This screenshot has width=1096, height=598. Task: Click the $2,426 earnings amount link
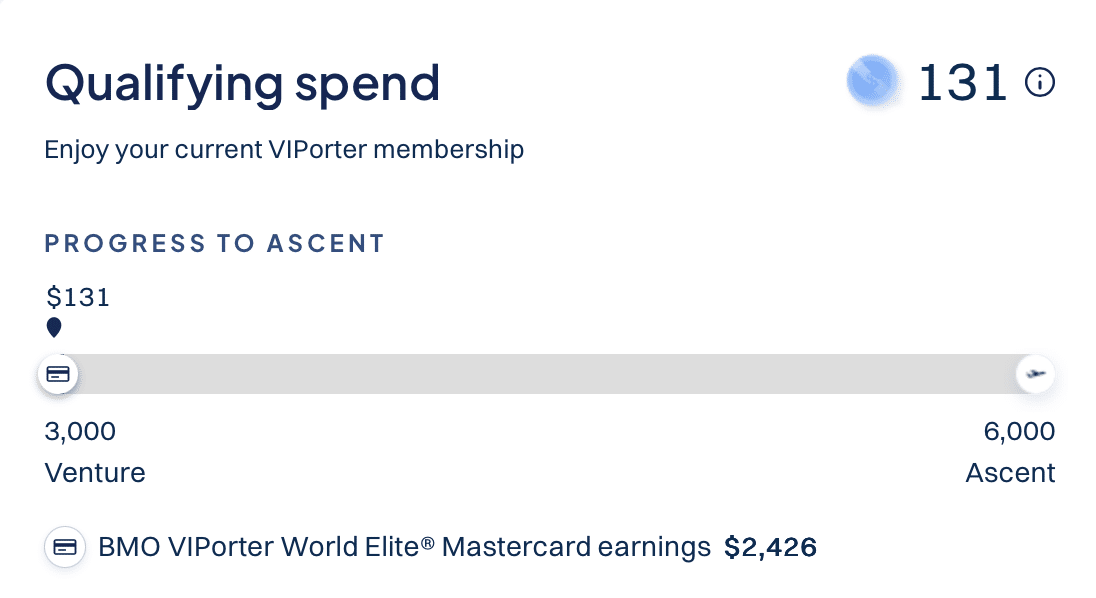(x=769, y=547)
